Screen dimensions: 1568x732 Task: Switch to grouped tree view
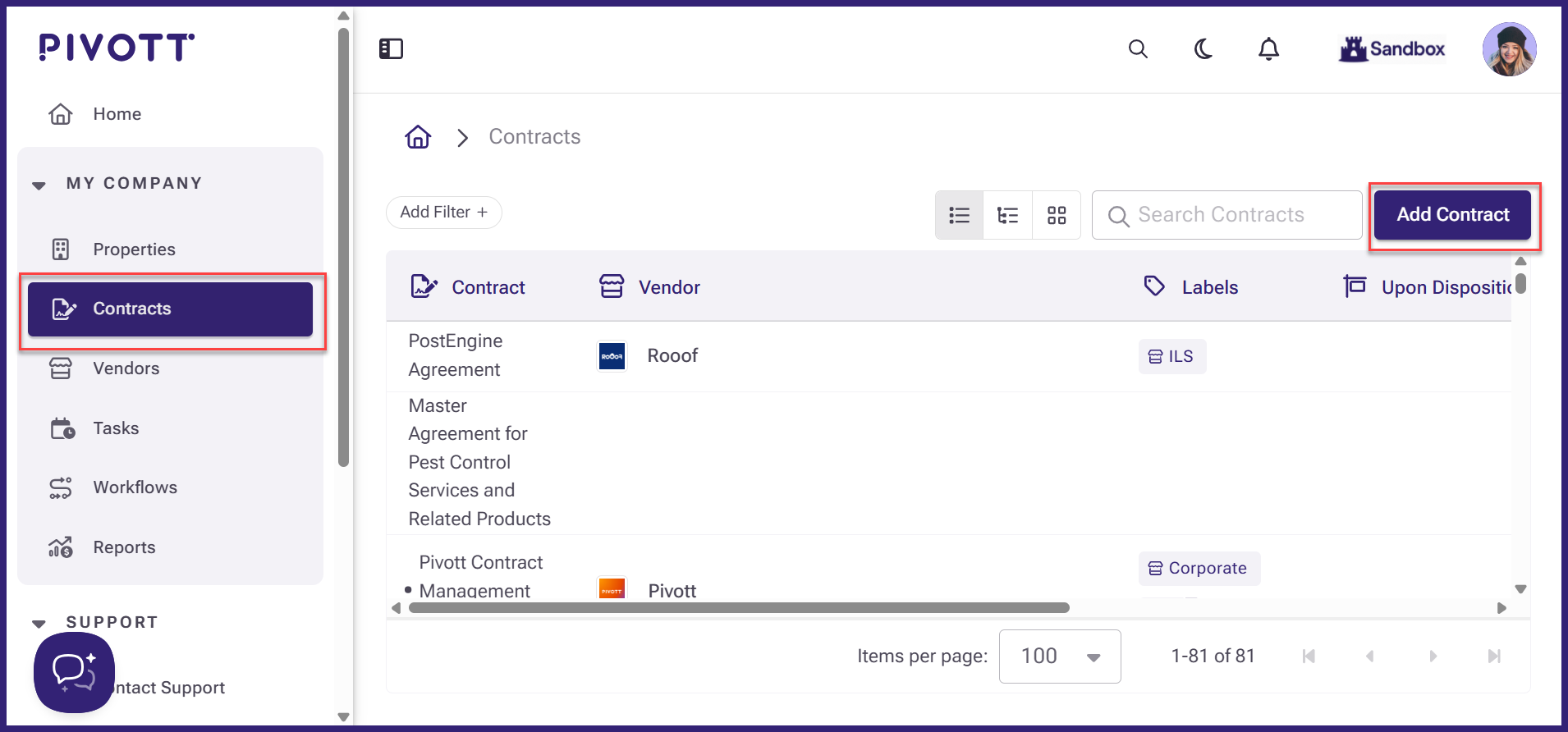tap(1007, 216)
